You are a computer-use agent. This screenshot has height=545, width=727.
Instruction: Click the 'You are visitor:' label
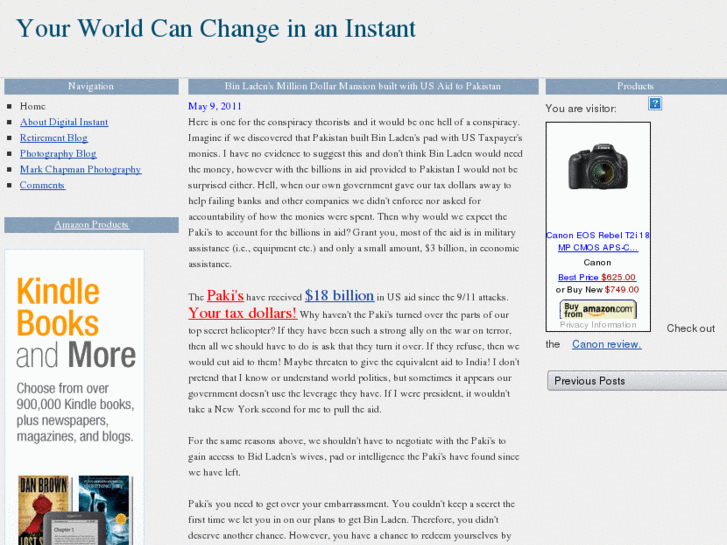[x=581, y=109]
